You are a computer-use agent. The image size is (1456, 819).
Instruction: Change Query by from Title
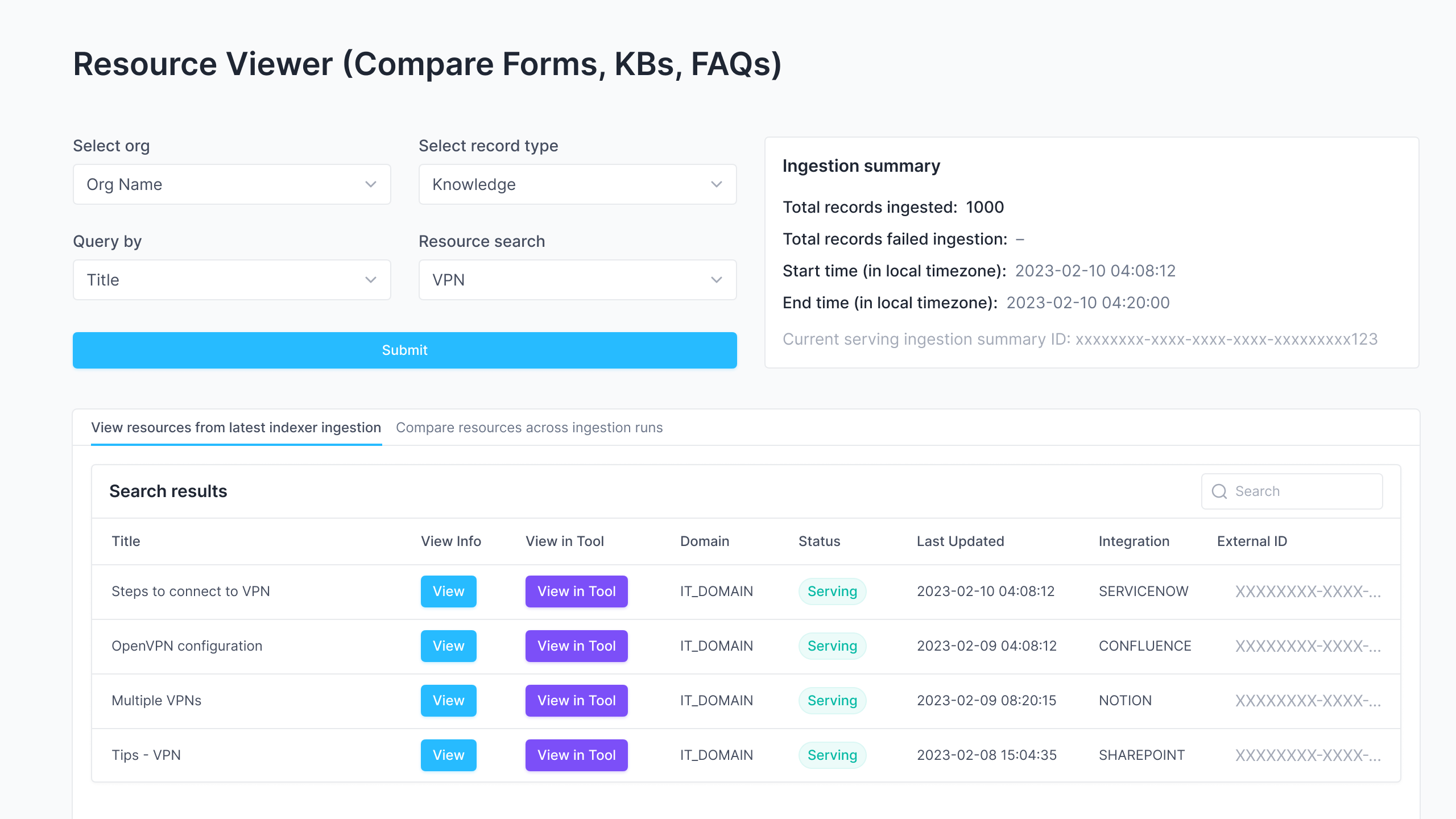click(231, 279)
